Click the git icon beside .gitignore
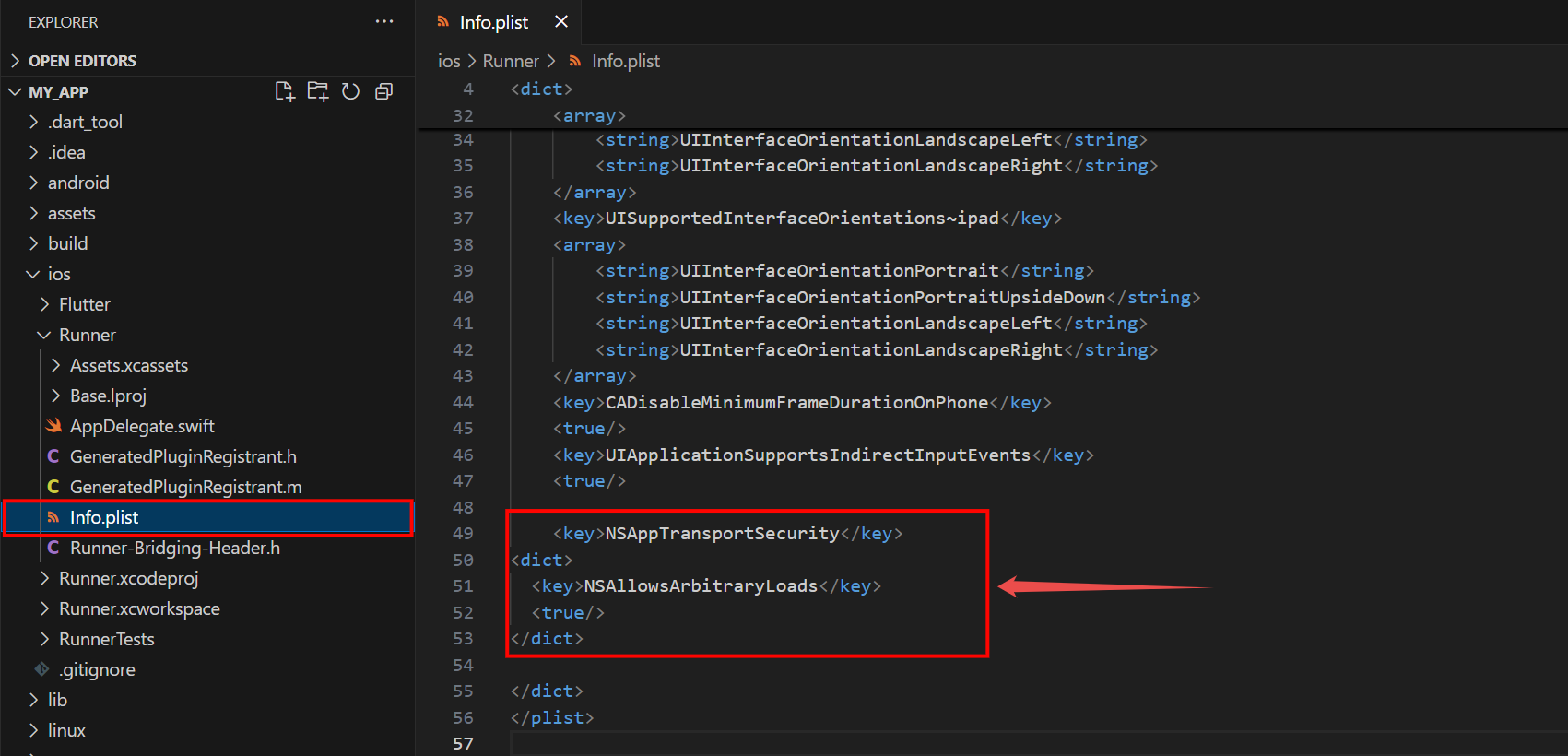 tap(41, 669)
